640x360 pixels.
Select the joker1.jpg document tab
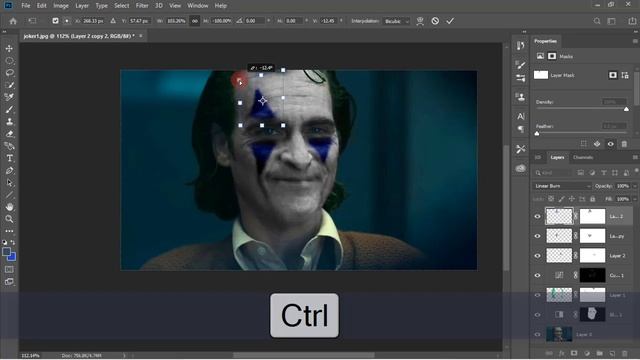tap(78, 36)
